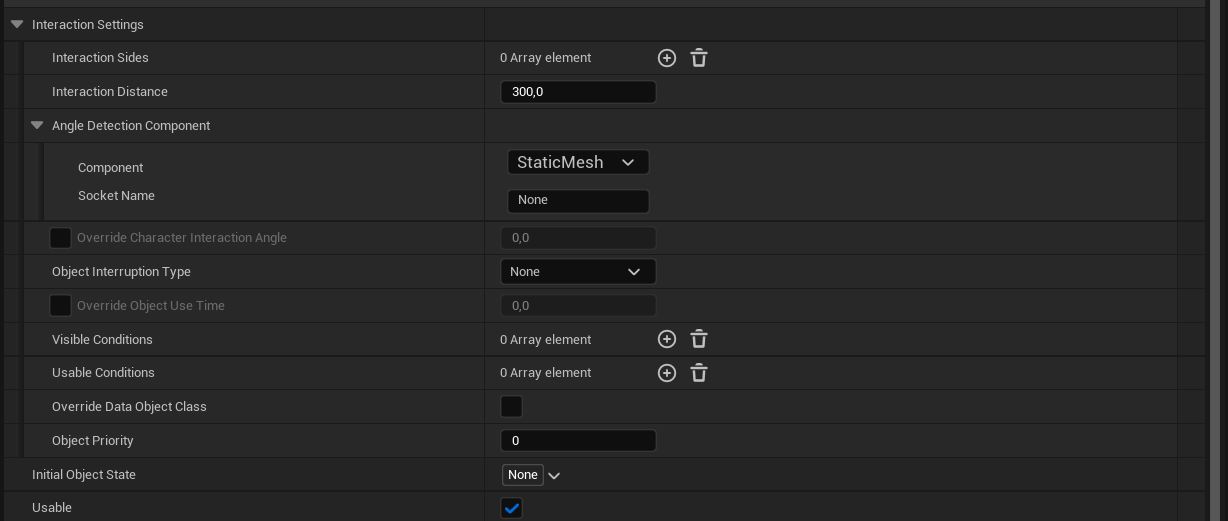Collapse Angle Detection Component group
The height and width of the screenshot is (521, 1228).
coord(37,126)
